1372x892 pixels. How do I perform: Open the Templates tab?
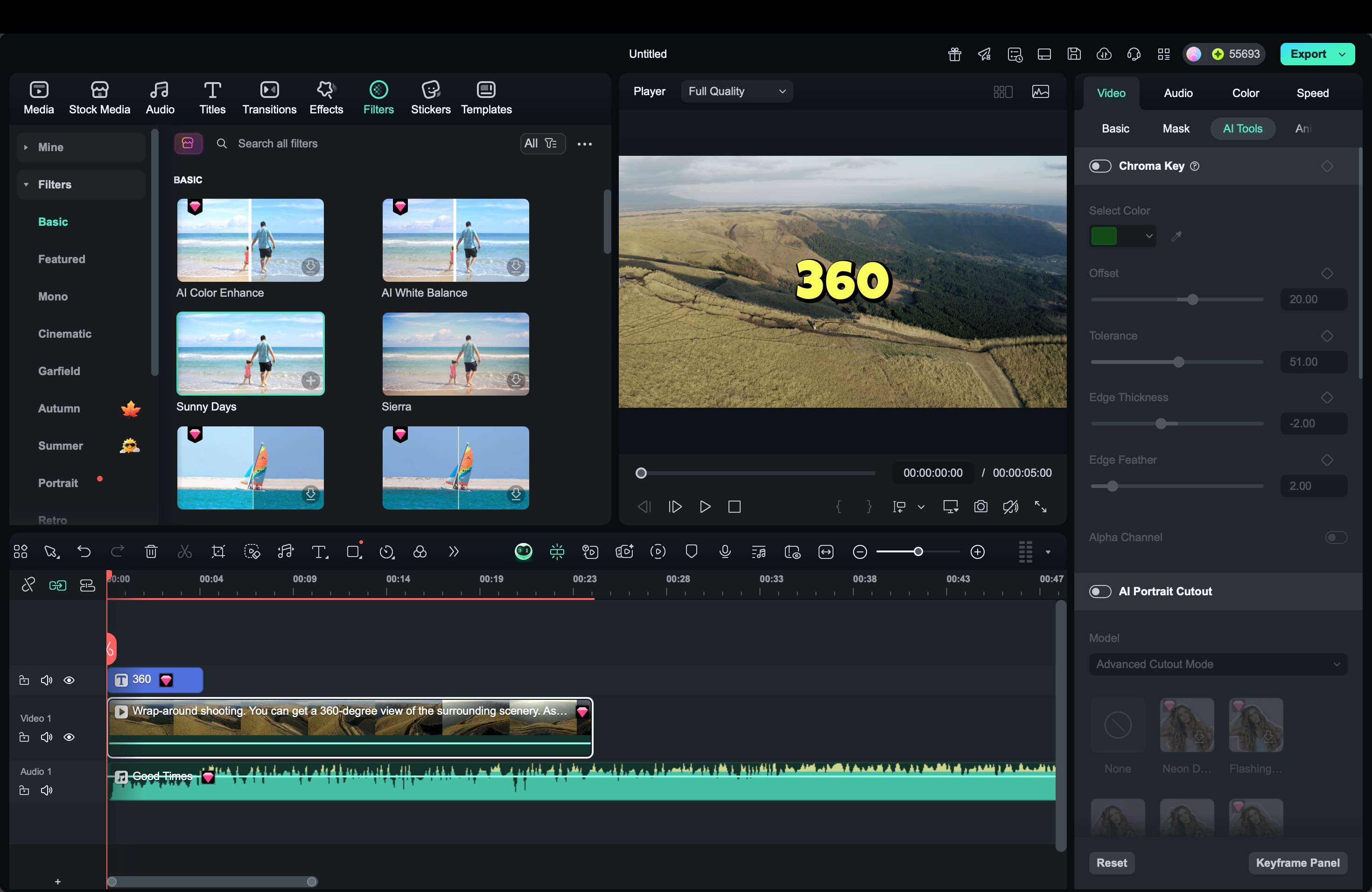pyautogui.click(x=486, y=98)
